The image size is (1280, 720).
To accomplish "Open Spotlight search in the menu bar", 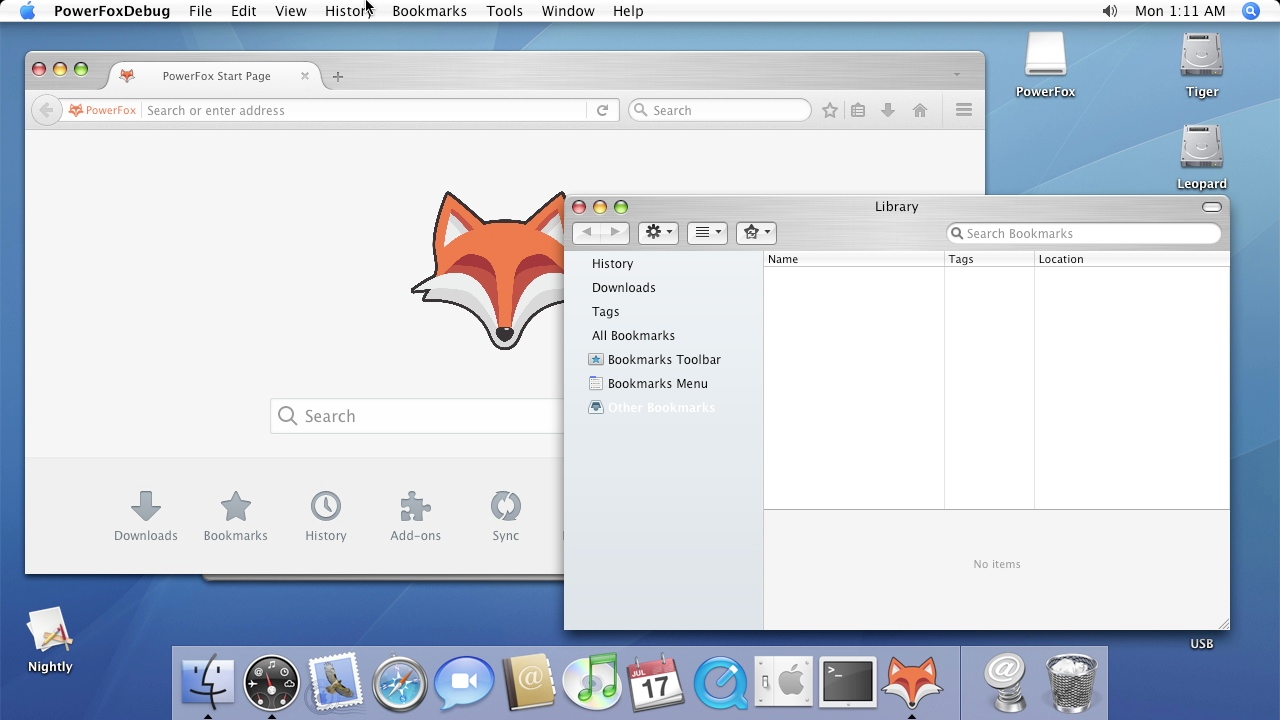I will point(1251,11).
